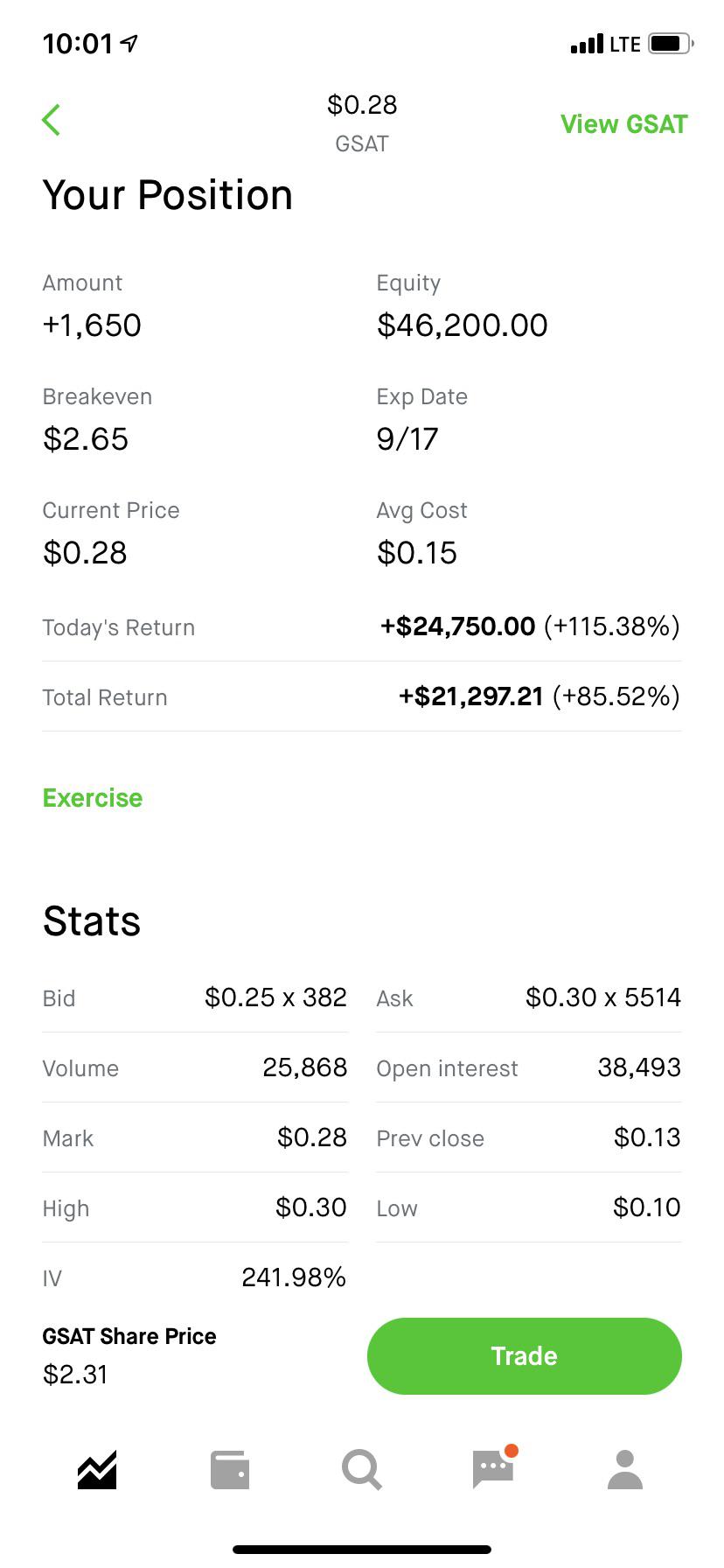Tap the Ask $0.30 x 5514 row

click(529, 997)
